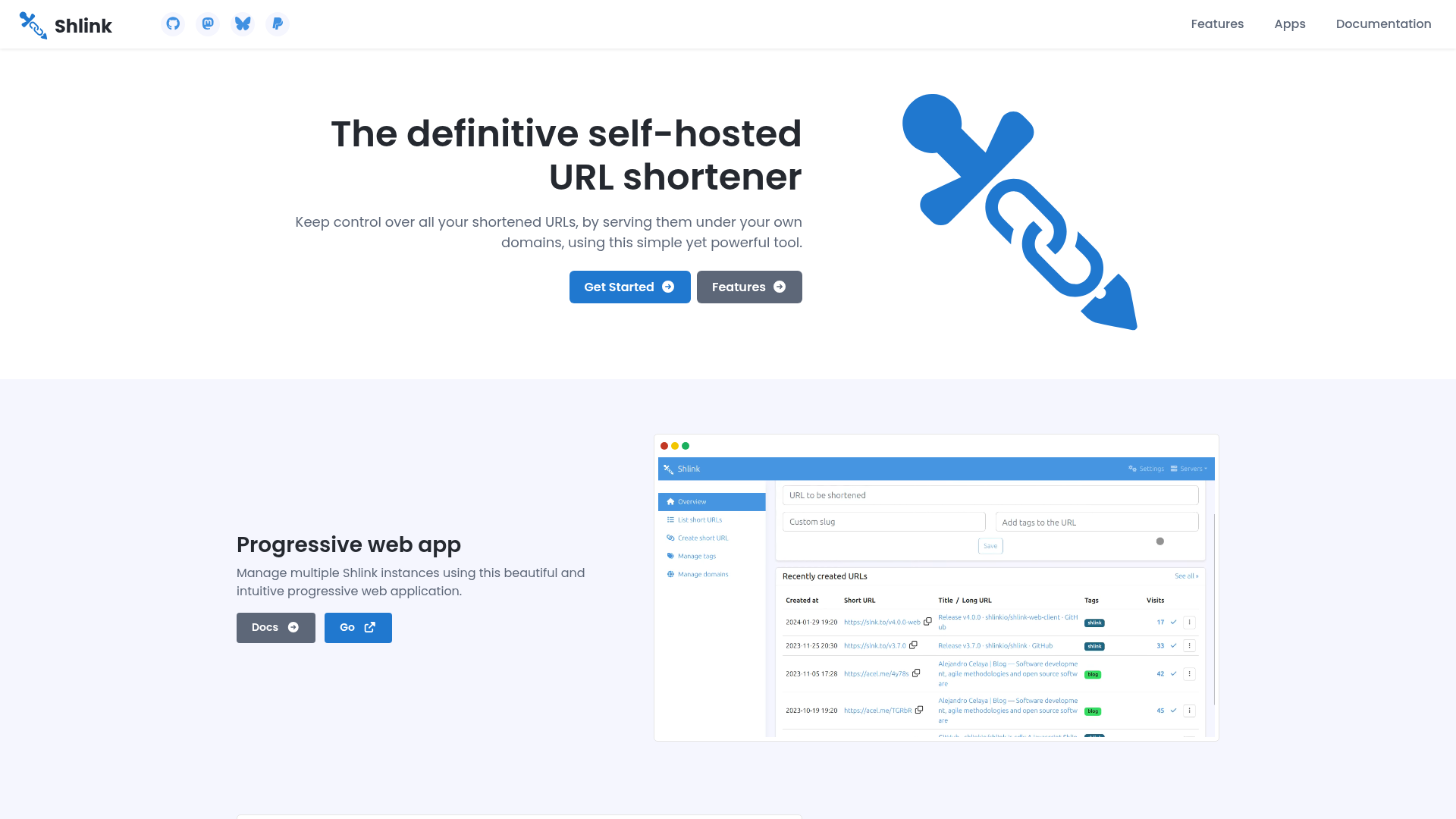Click the large Shlink chain logo

(x=1020, y=212)
